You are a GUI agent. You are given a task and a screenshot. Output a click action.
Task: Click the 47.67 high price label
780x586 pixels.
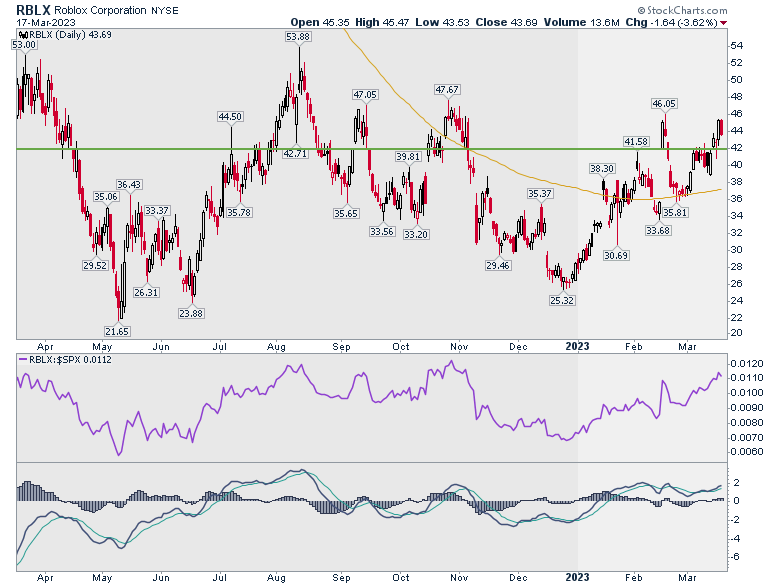447,90
